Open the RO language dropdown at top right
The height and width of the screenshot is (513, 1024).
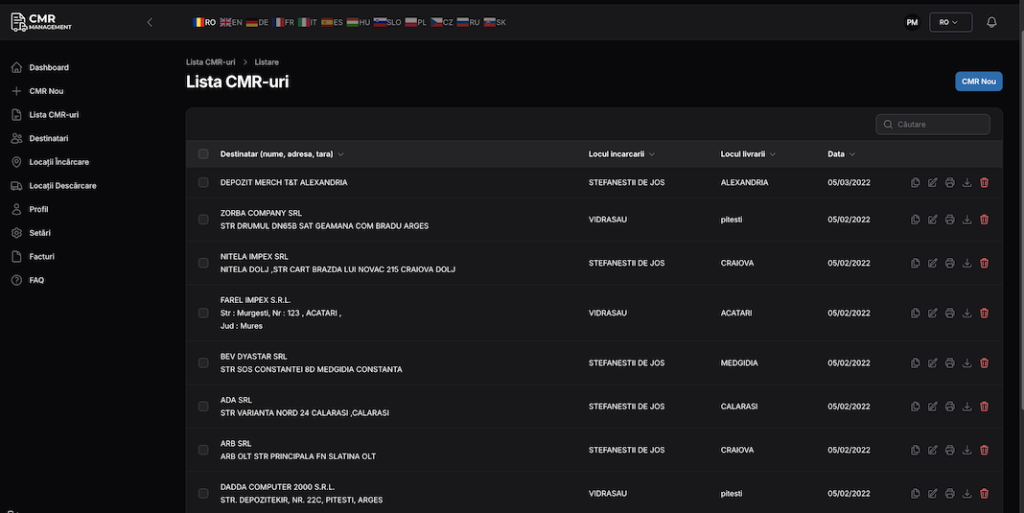pyautogui.click(x=950, y=22)
